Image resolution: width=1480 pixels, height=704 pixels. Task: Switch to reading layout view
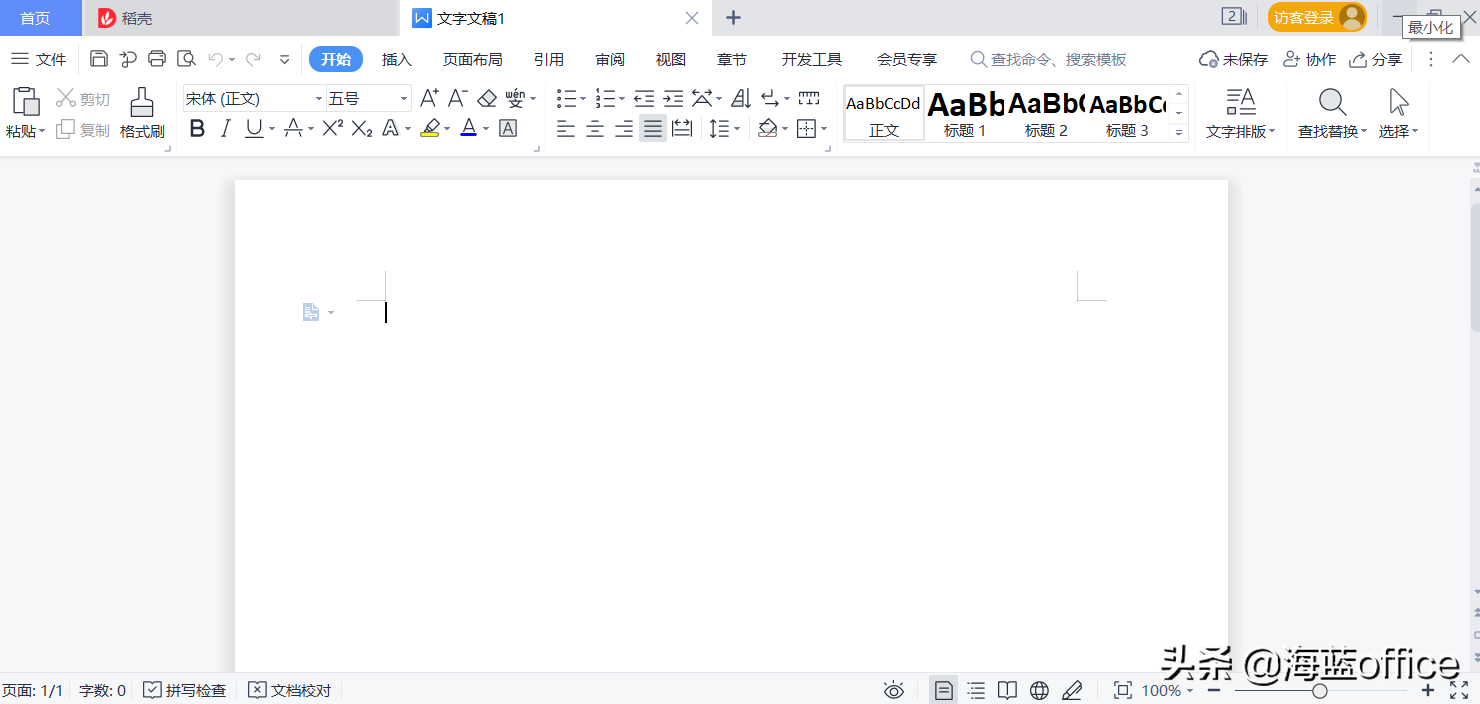click(1008, 690)
